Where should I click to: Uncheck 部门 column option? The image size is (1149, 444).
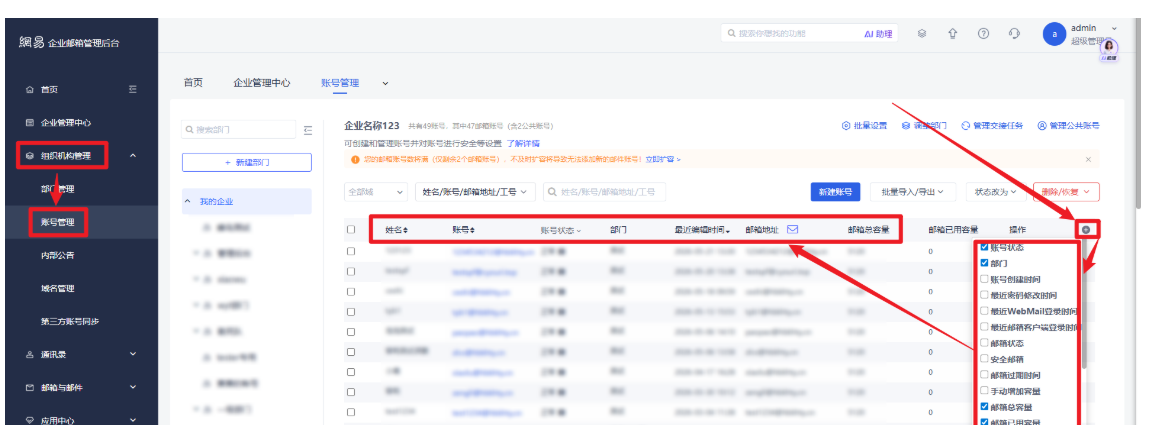[x=985, y=263]
